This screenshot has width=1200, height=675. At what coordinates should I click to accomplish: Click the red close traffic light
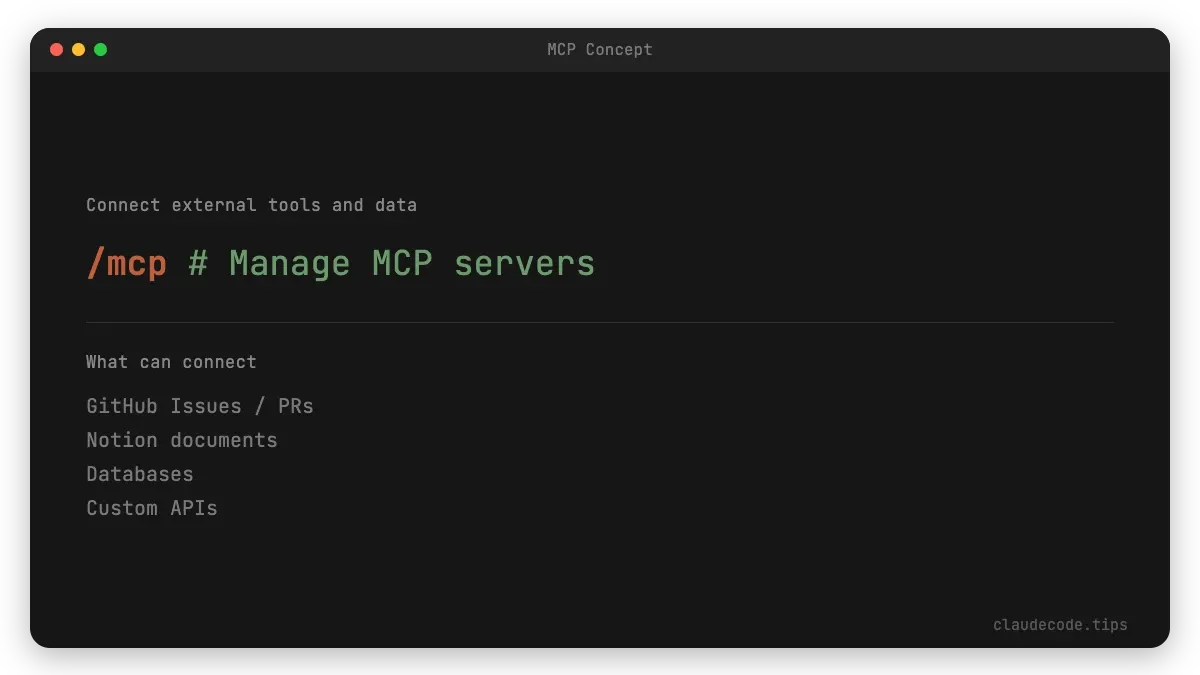click(x=56, y=48)
